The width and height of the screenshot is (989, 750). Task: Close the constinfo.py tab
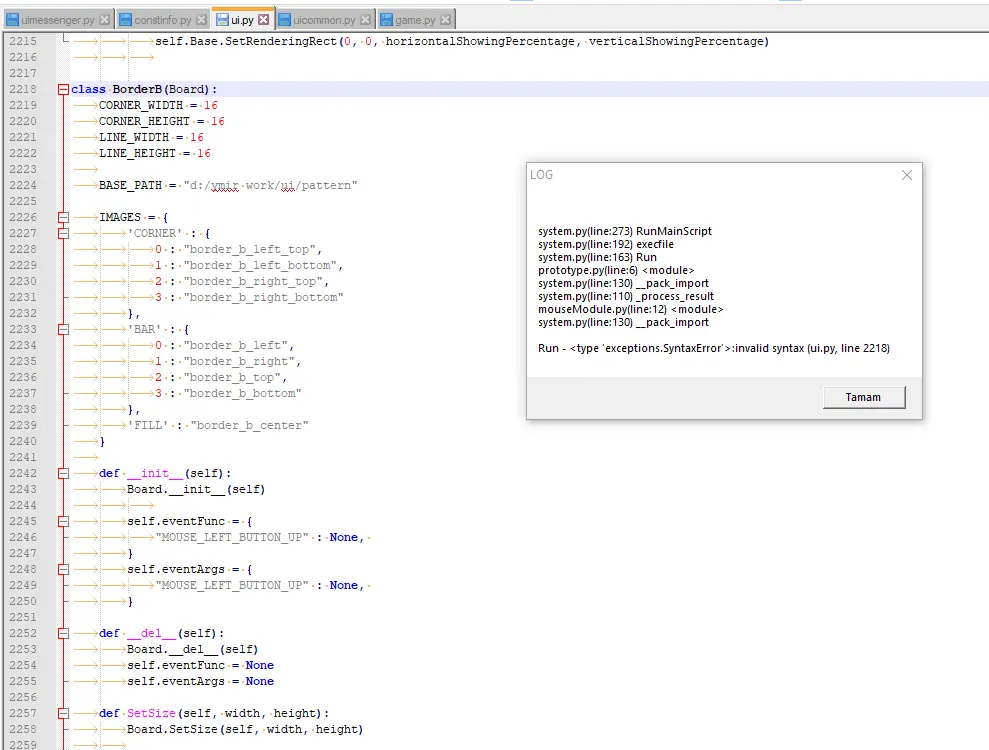[201, 20]
